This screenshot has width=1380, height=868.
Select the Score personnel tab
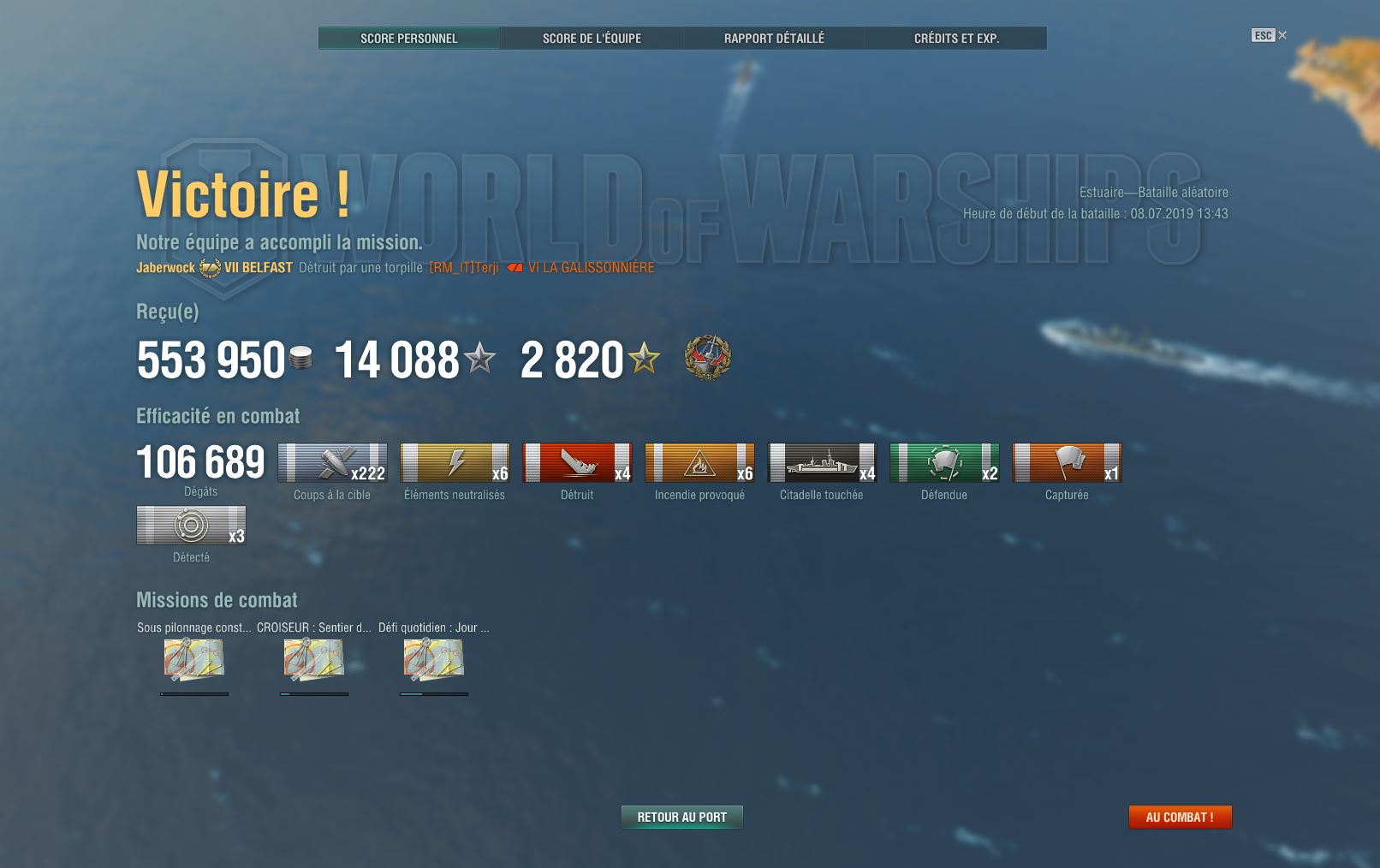(408, 39)
